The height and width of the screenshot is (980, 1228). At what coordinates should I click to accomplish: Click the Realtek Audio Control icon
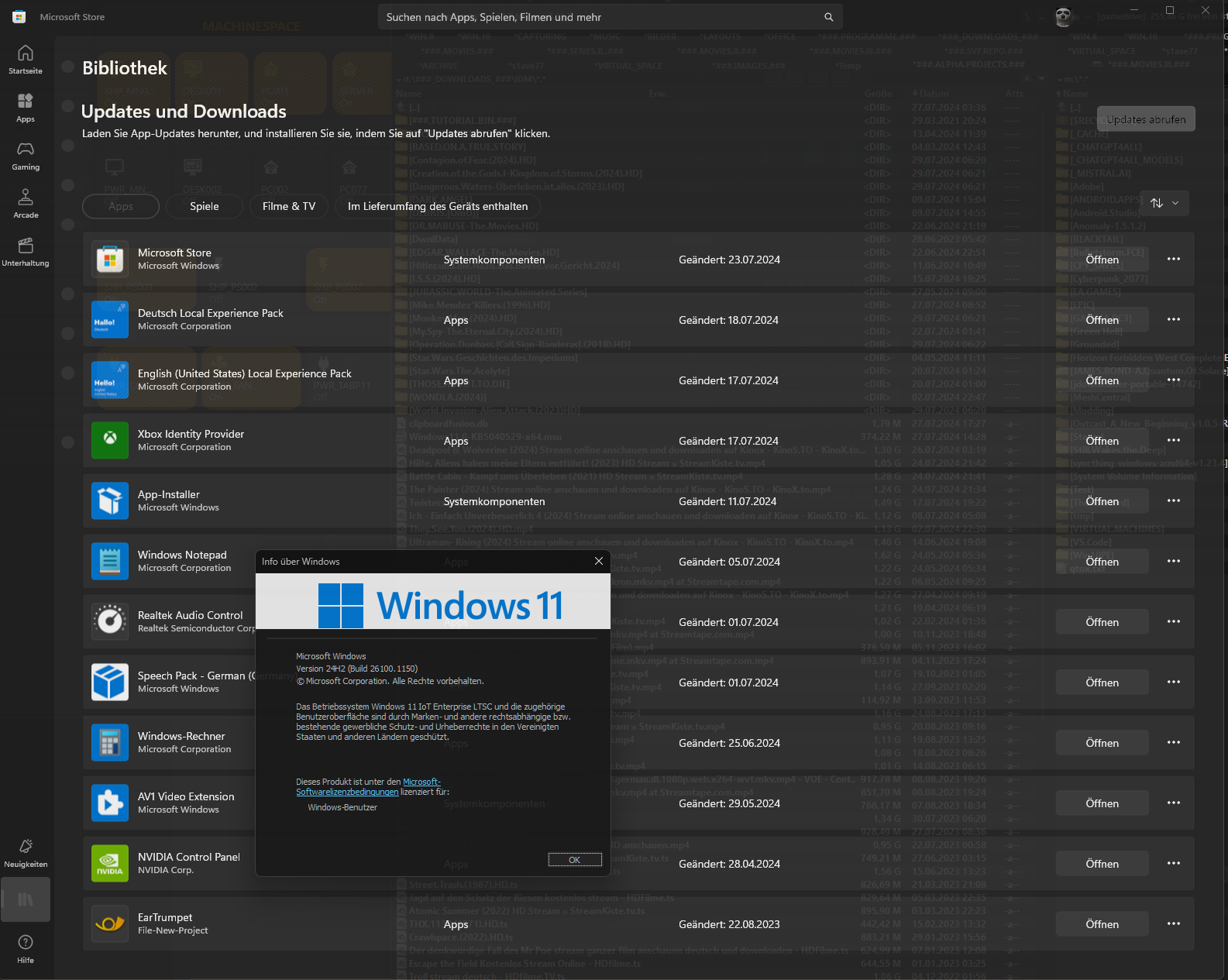point(110,621)
